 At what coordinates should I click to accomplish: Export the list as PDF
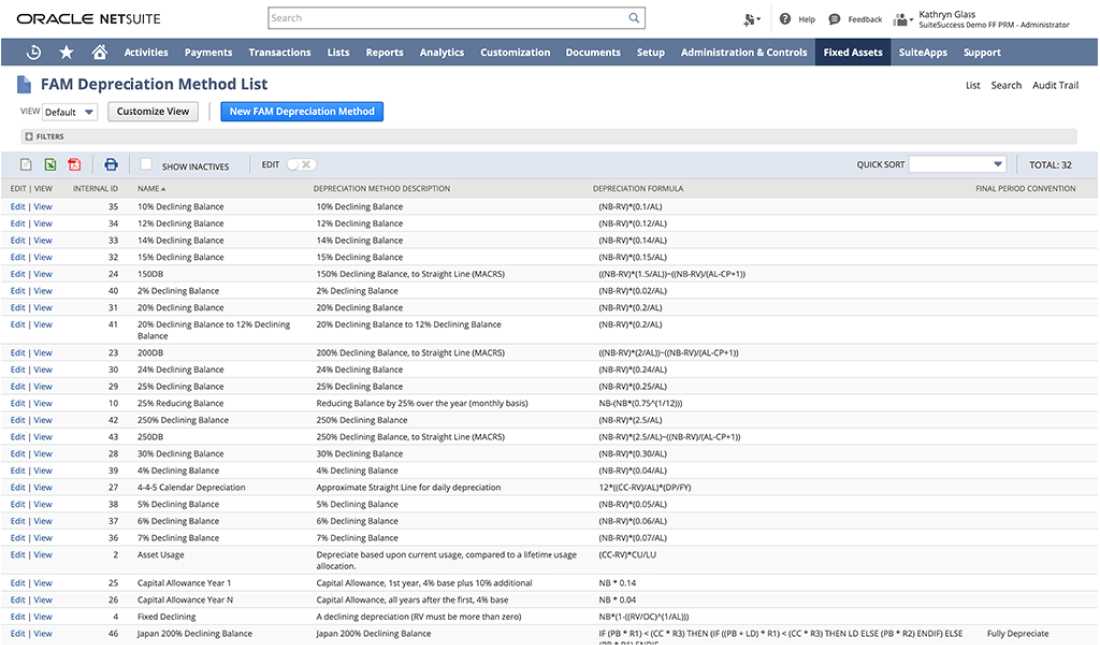[x=74, y=165]
